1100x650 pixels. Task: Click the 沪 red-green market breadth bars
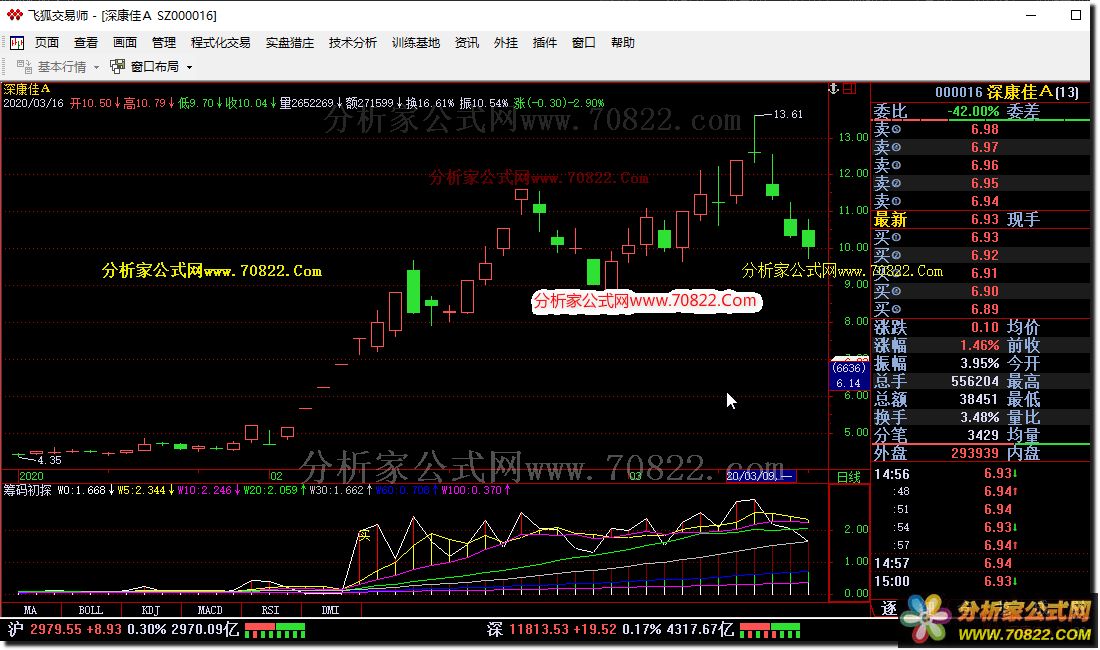[274, 630]
